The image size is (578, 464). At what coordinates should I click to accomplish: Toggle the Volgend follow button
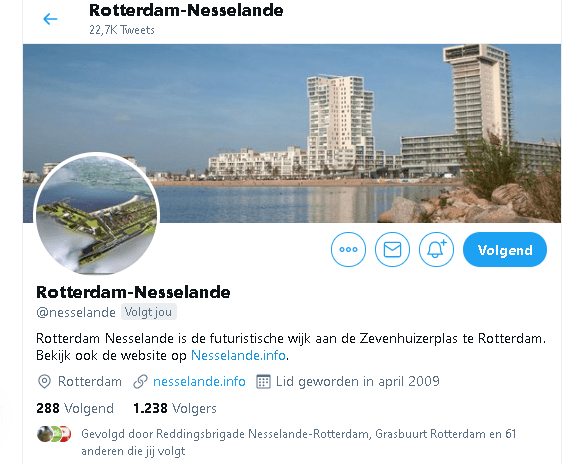point(505,250)
